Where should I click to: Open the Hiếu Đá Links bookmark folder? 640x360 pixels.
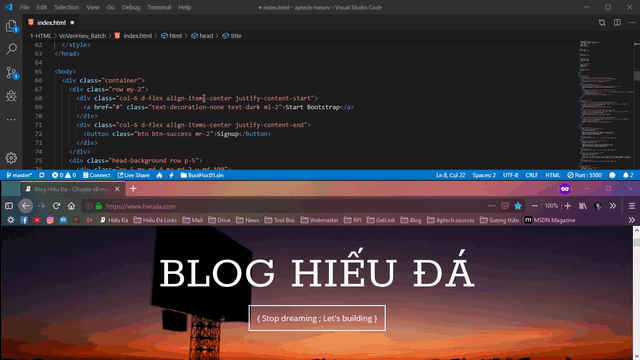tap(156, 220)
